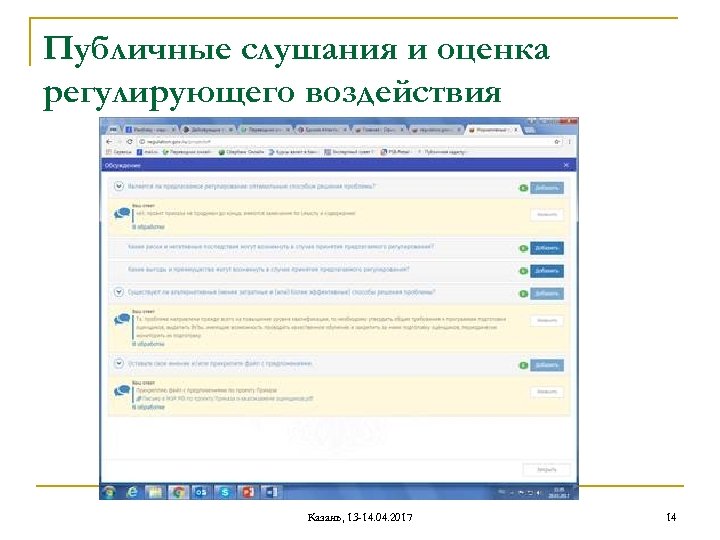Open Outlook from the taskbar
Screen dimensions: 720x540
click(x=201, y=492)
